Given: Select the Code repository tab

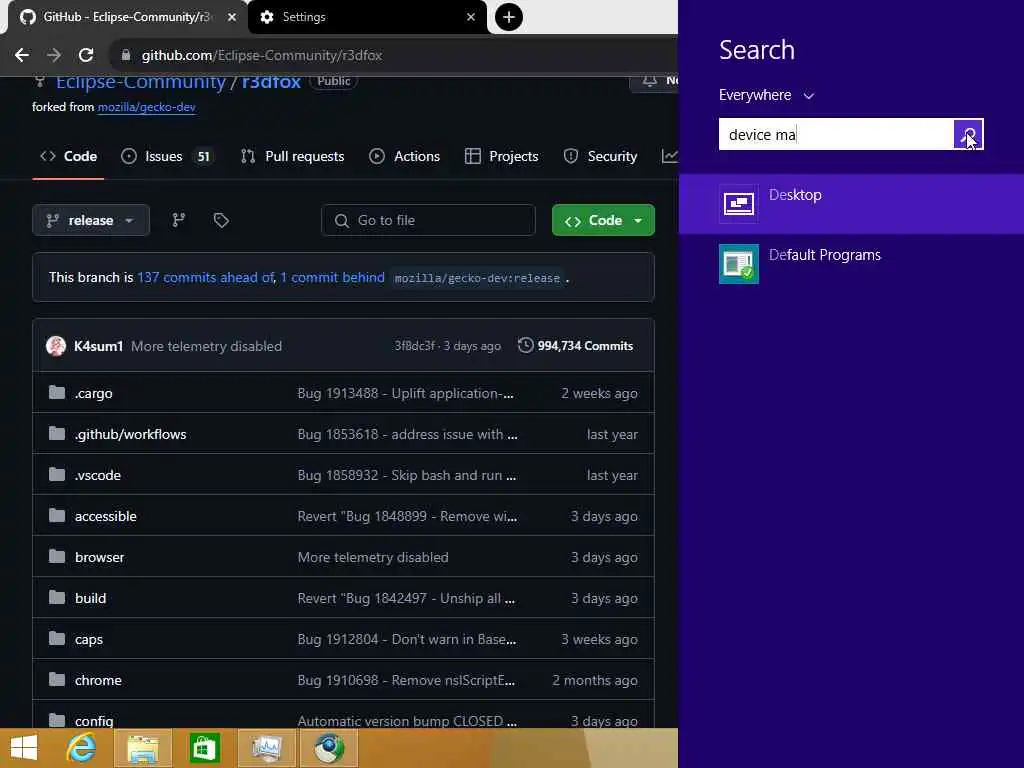Looking at the screenshot, I should coord(69,156).
